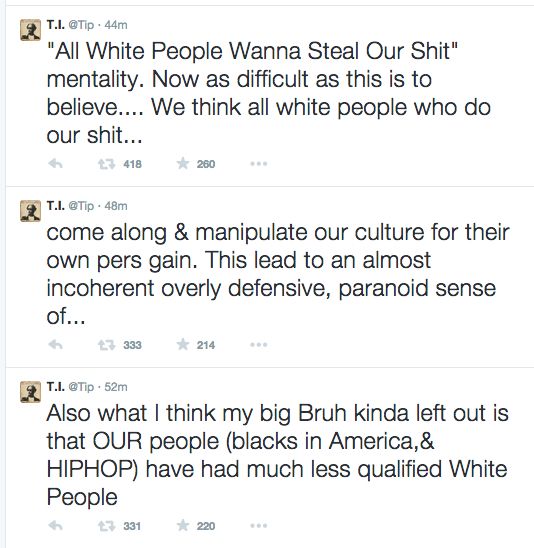Open more options on the 52m tweet
534x548 pixels.
(259, 526)
